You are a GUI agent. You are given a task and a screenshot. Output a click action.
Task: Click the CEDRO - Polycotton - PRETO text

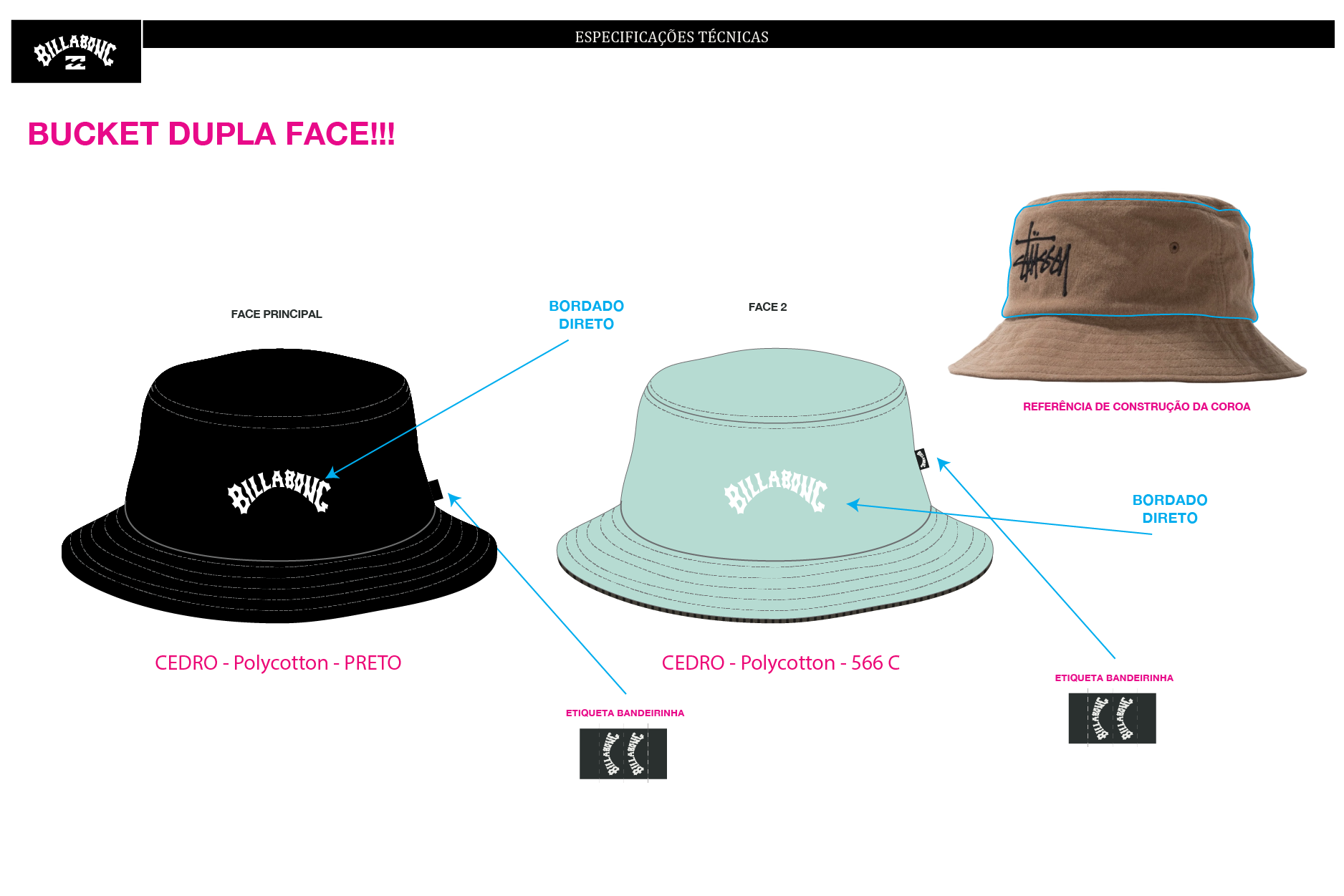click(278, 663)
